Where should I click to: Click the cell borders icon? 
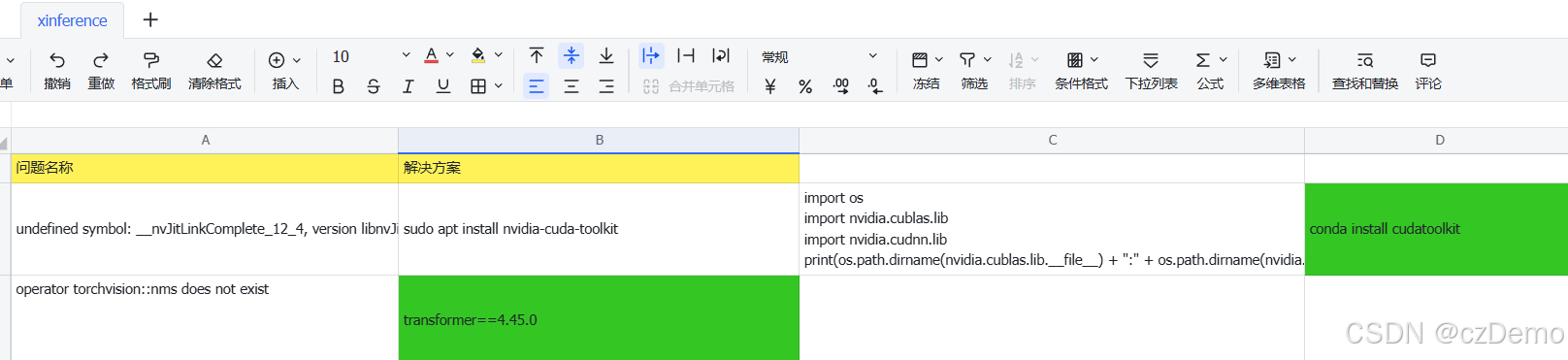[478, 86]
